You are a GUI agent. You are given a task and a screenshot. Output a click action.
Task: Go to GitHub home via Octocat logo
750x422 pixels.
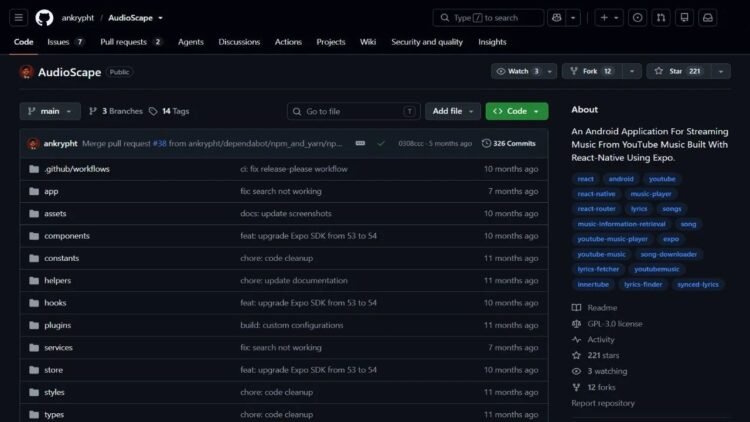coord(44,18)
